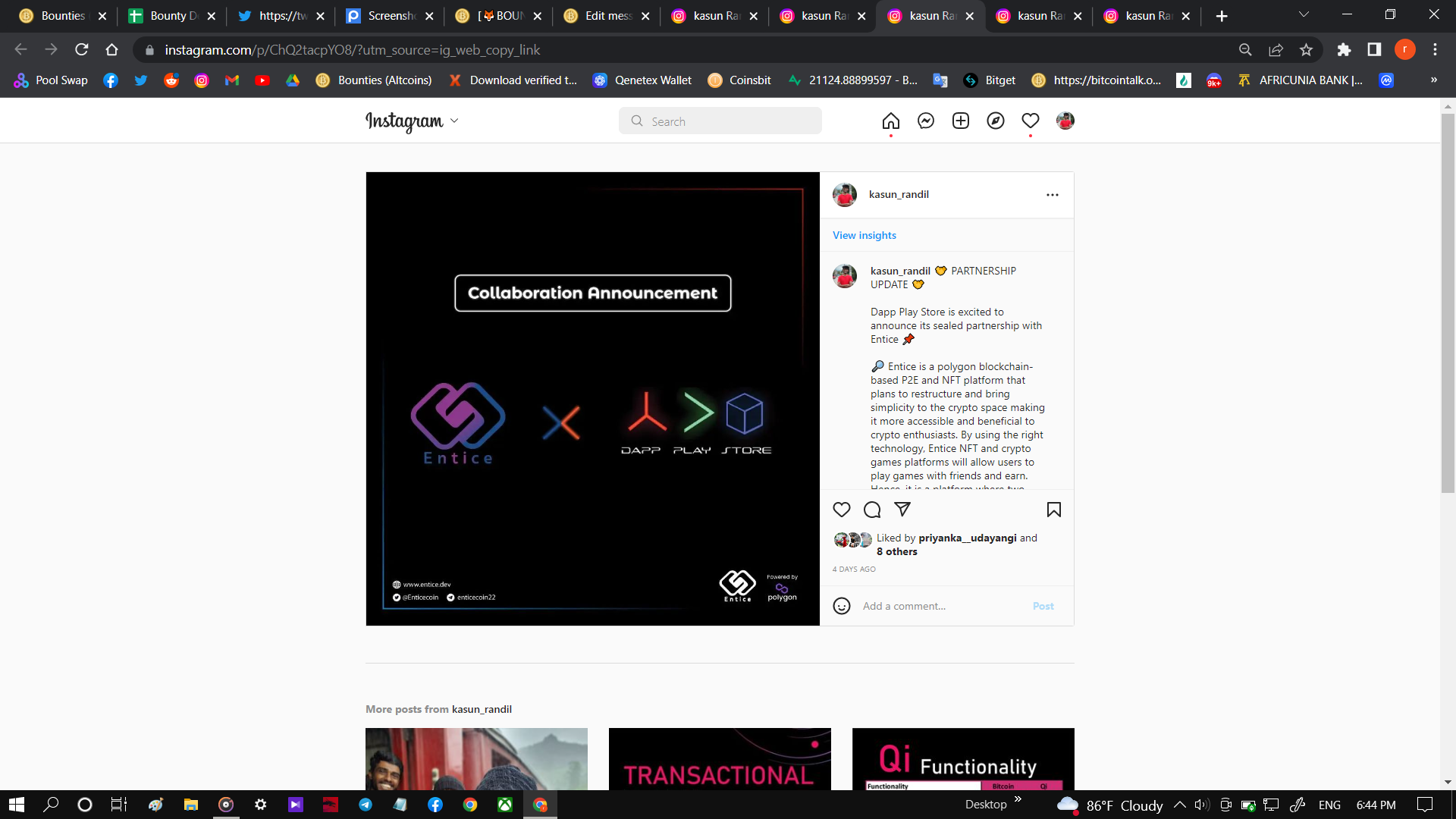This screenshot has height=819, width=1456.
Task: Open post options three dots menu
Action: coord(1053,195)
